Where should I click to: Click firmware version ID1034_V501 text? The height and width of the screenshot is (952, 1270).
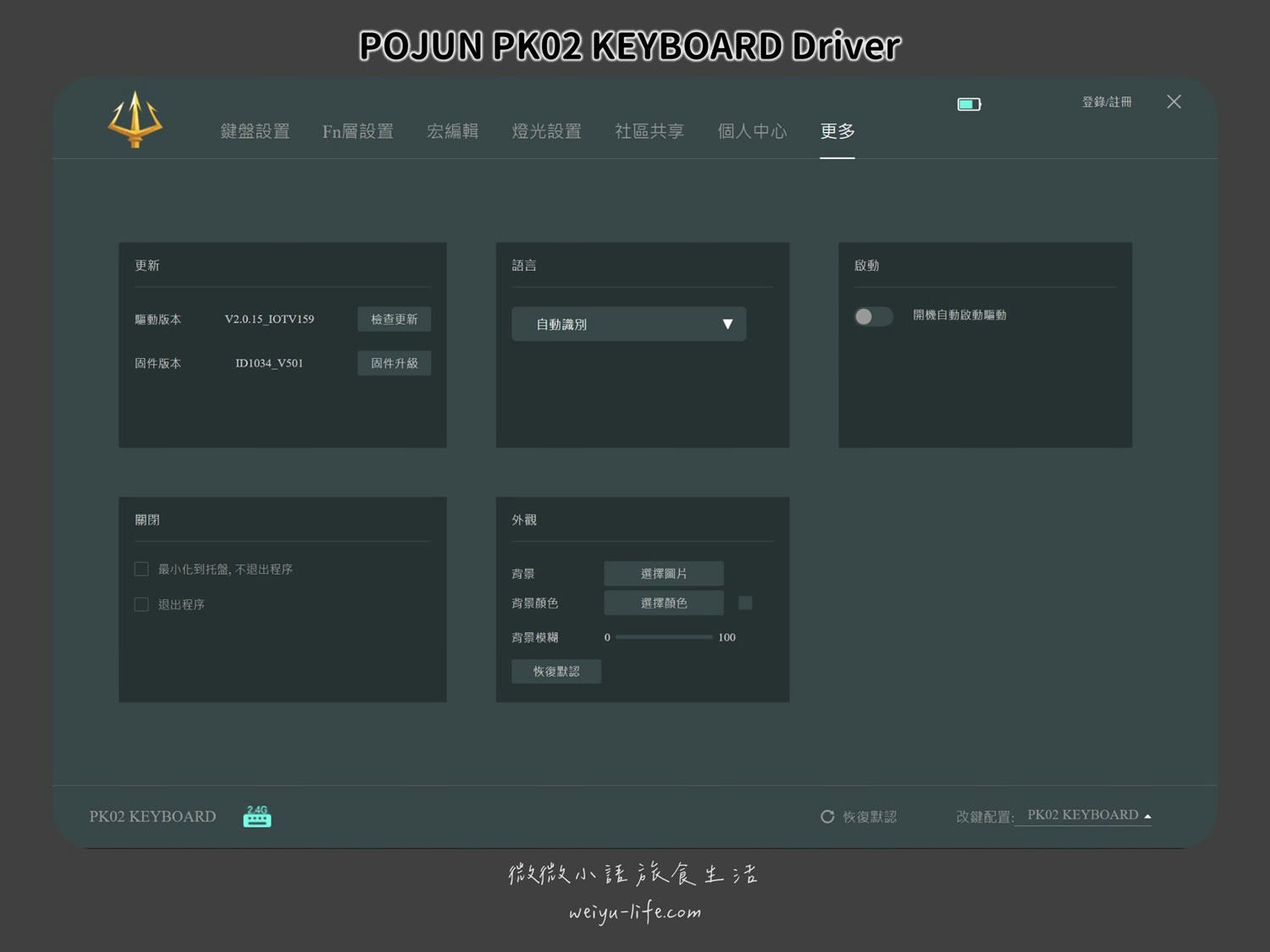269,363
